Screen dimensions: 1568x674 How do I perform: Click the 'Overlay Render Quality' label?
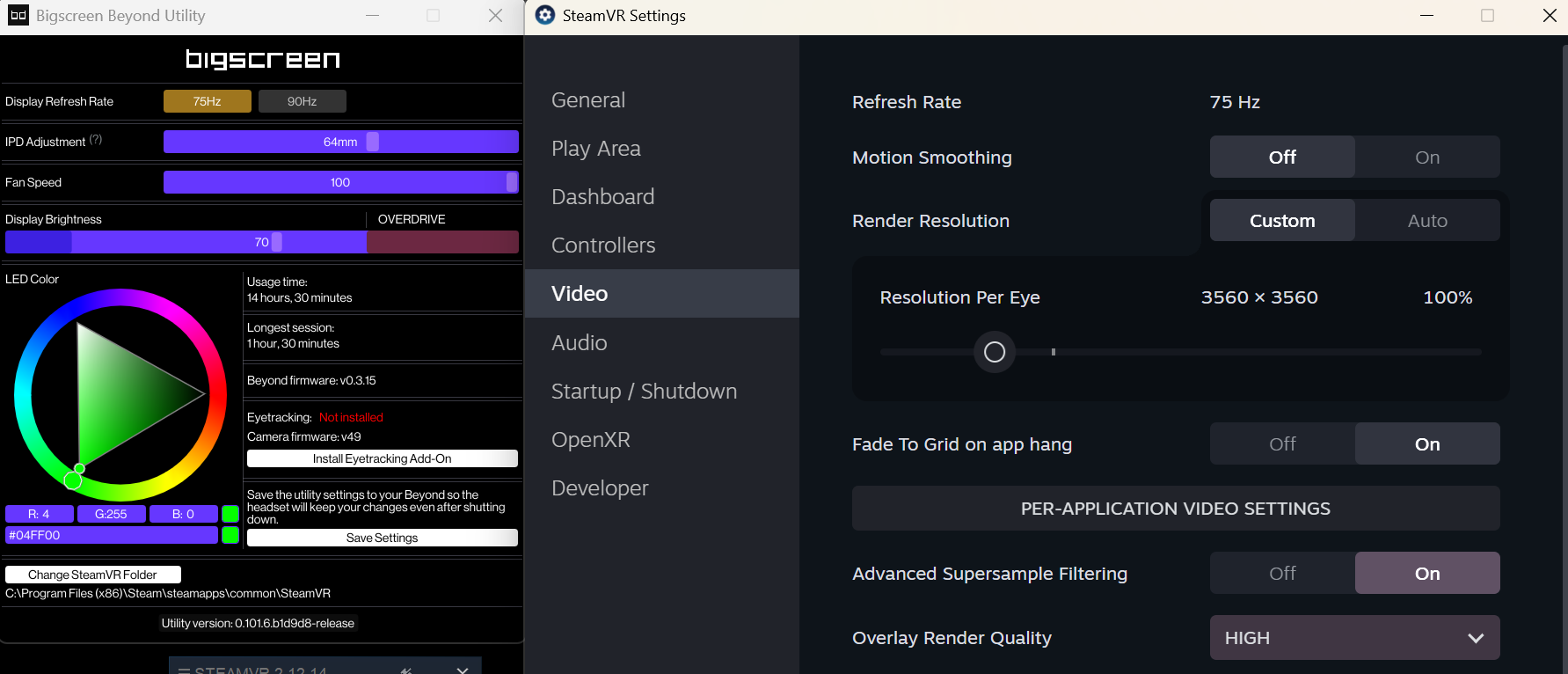[x=952, y=638]
